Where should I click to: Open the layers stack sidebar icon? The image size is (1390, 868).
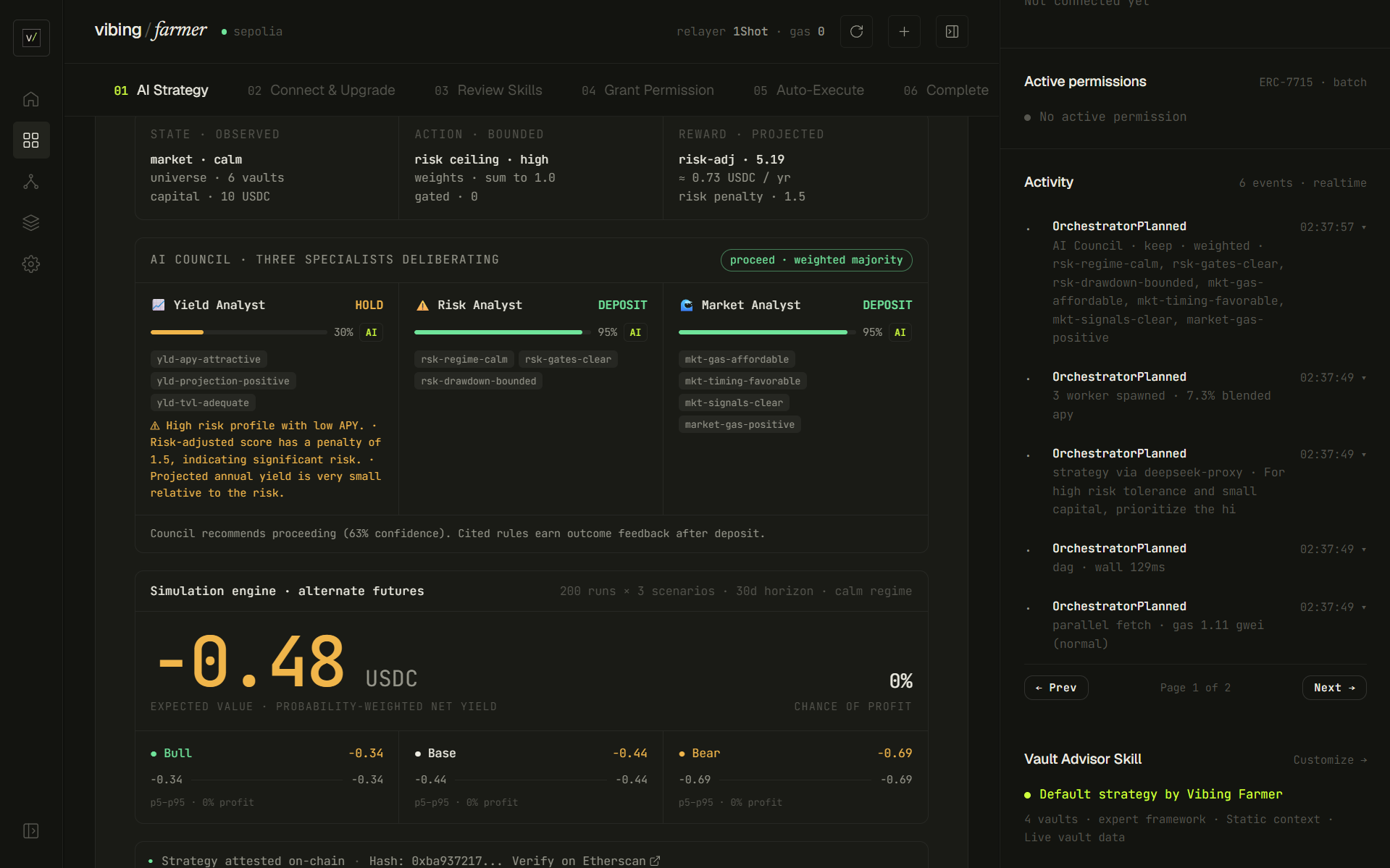coord(31,223)
